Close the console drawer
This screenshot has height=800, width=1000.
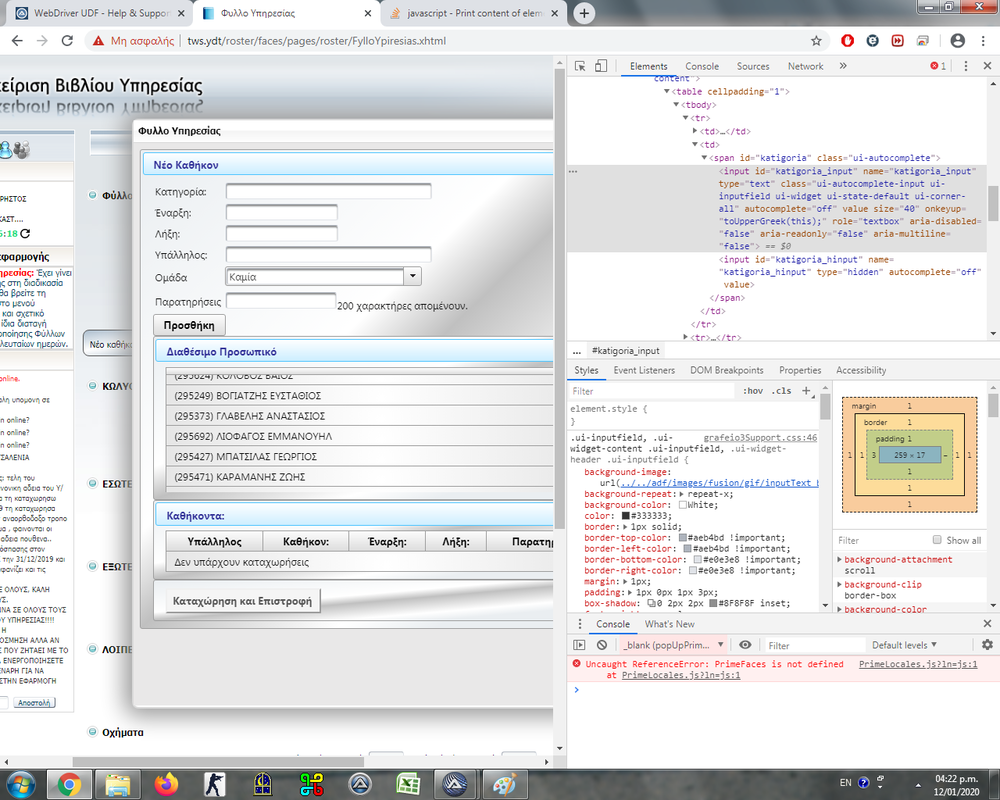987,623
